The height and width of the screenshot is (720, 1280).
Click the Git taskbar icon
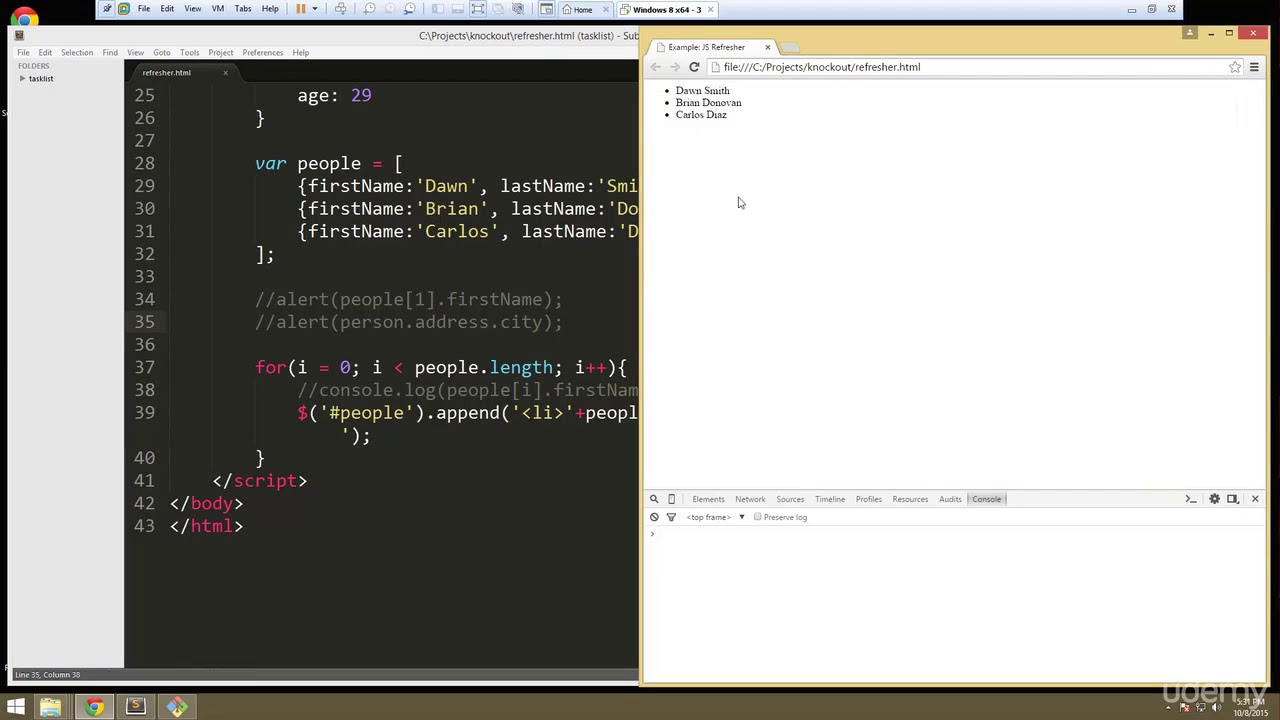point(177,708)
